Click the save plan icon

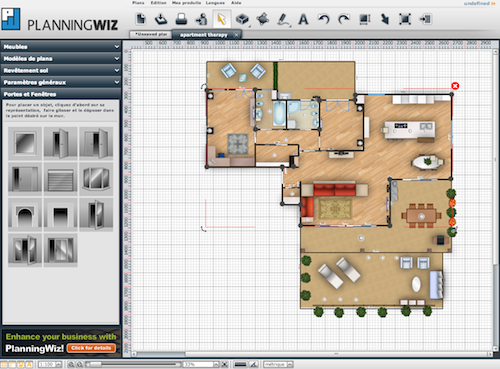coord(161,19)
